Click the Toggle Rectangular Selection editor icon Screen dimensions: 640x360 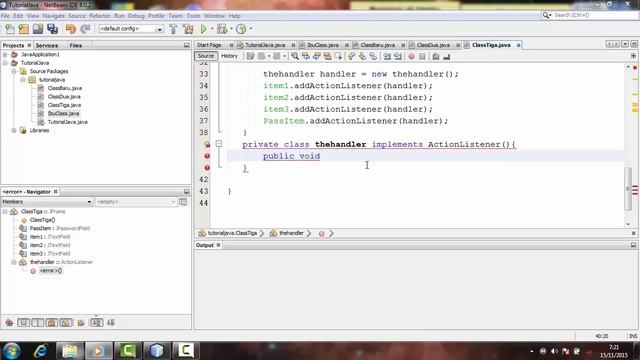coord(338,56)
